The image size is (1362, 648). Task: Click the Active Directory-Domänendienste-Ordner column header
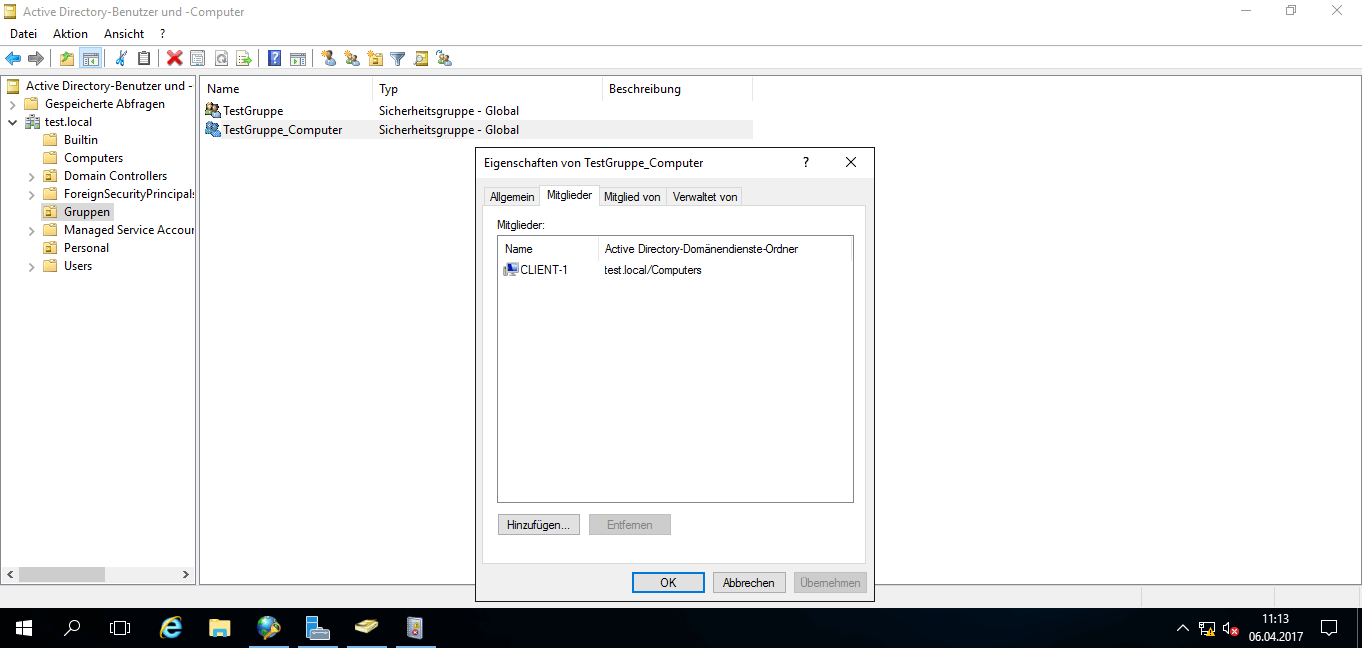coord(724,249)
